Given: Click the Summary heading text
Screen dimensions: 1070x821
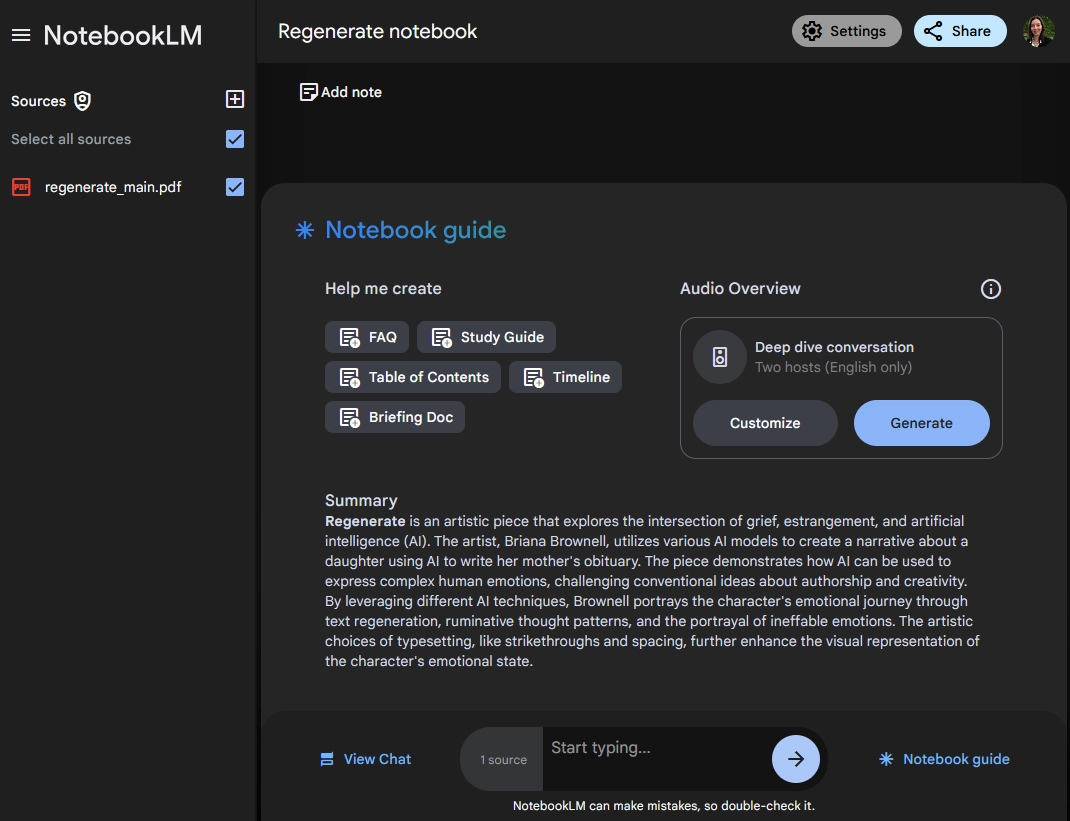Looking at the screenshot, I should pos(361,501).
